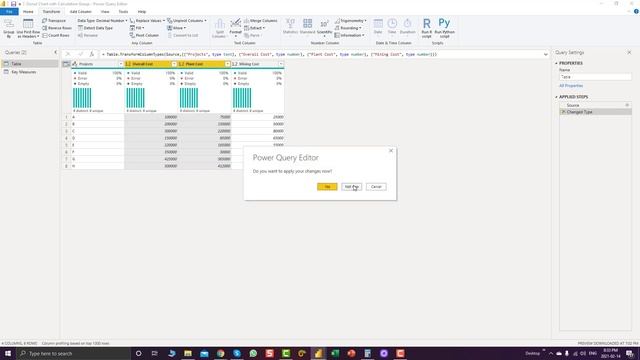640x360 pixels.
Task: Open the Plant Cost column filter dropdown
Action: point(228,64)
